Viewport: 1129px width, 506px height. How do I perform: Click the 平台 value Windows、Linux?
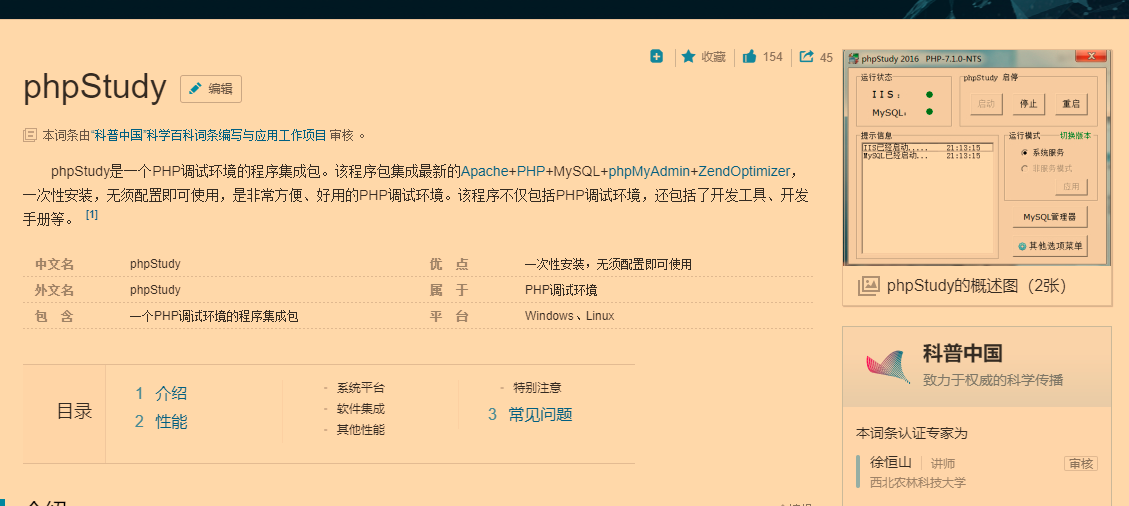point(570,315)
